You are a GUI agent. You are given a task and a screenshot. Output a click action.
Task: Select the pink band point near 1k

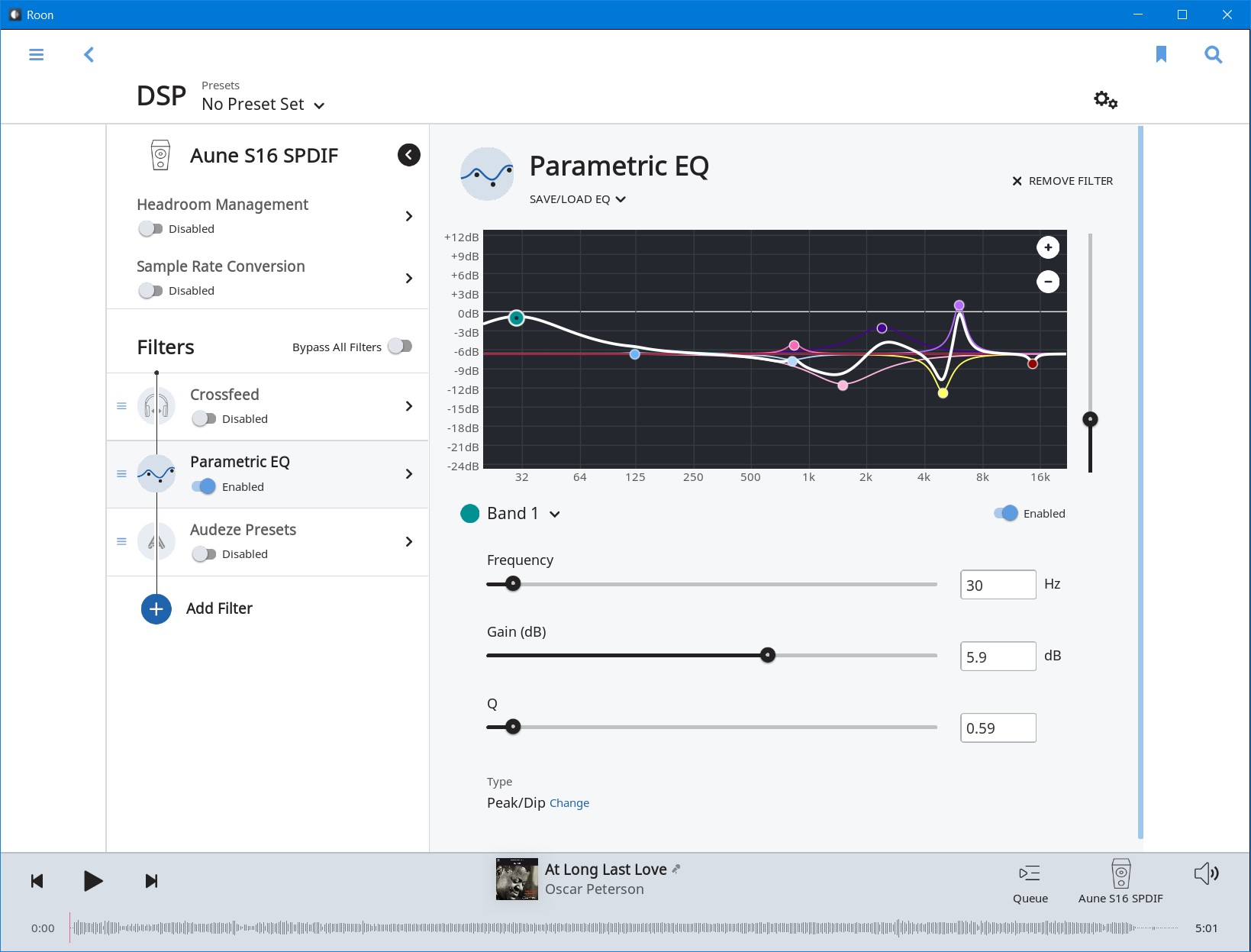794,346
